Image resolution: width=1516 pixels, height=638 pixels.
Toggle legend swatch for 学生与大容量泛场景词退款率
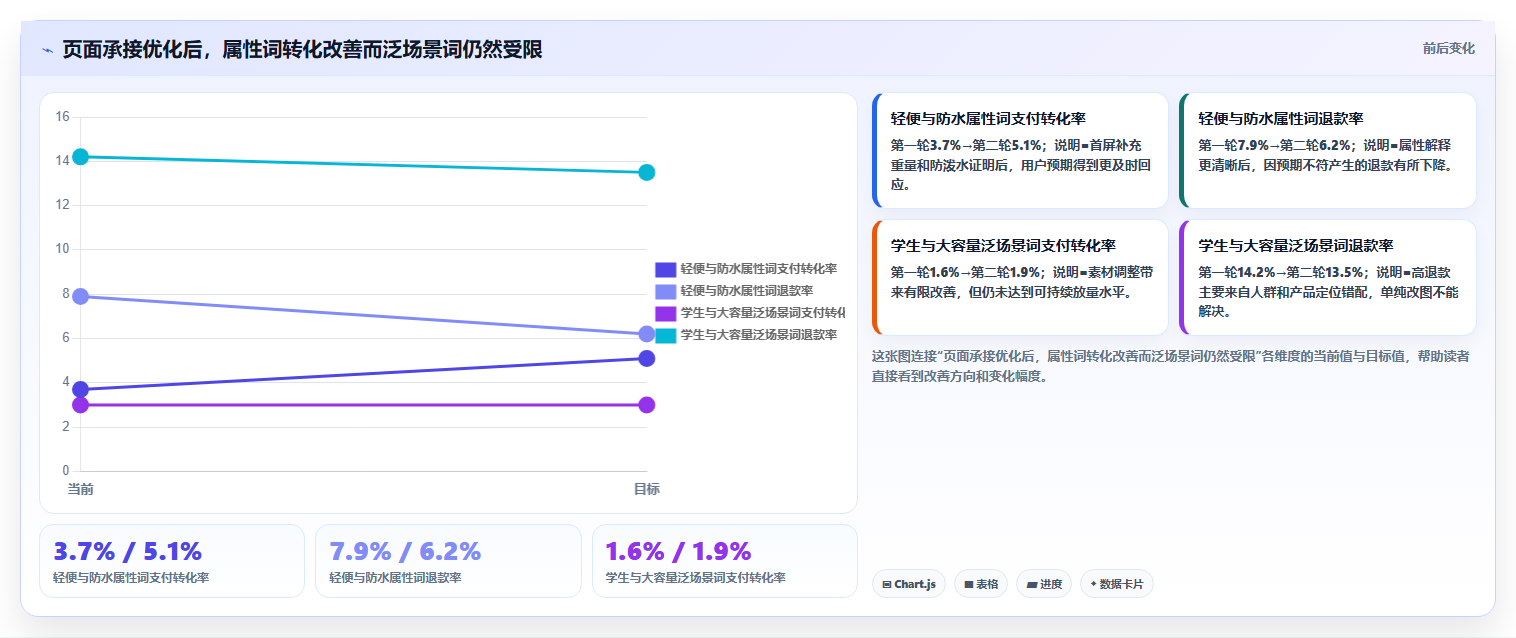[x=666, y=335]
